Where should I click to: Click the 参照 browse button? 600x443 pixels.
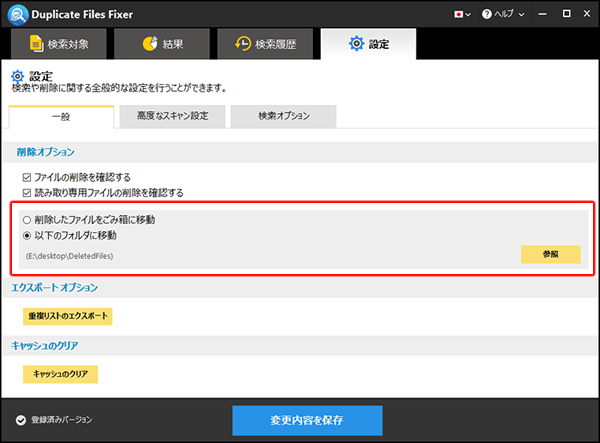(551, 254)
